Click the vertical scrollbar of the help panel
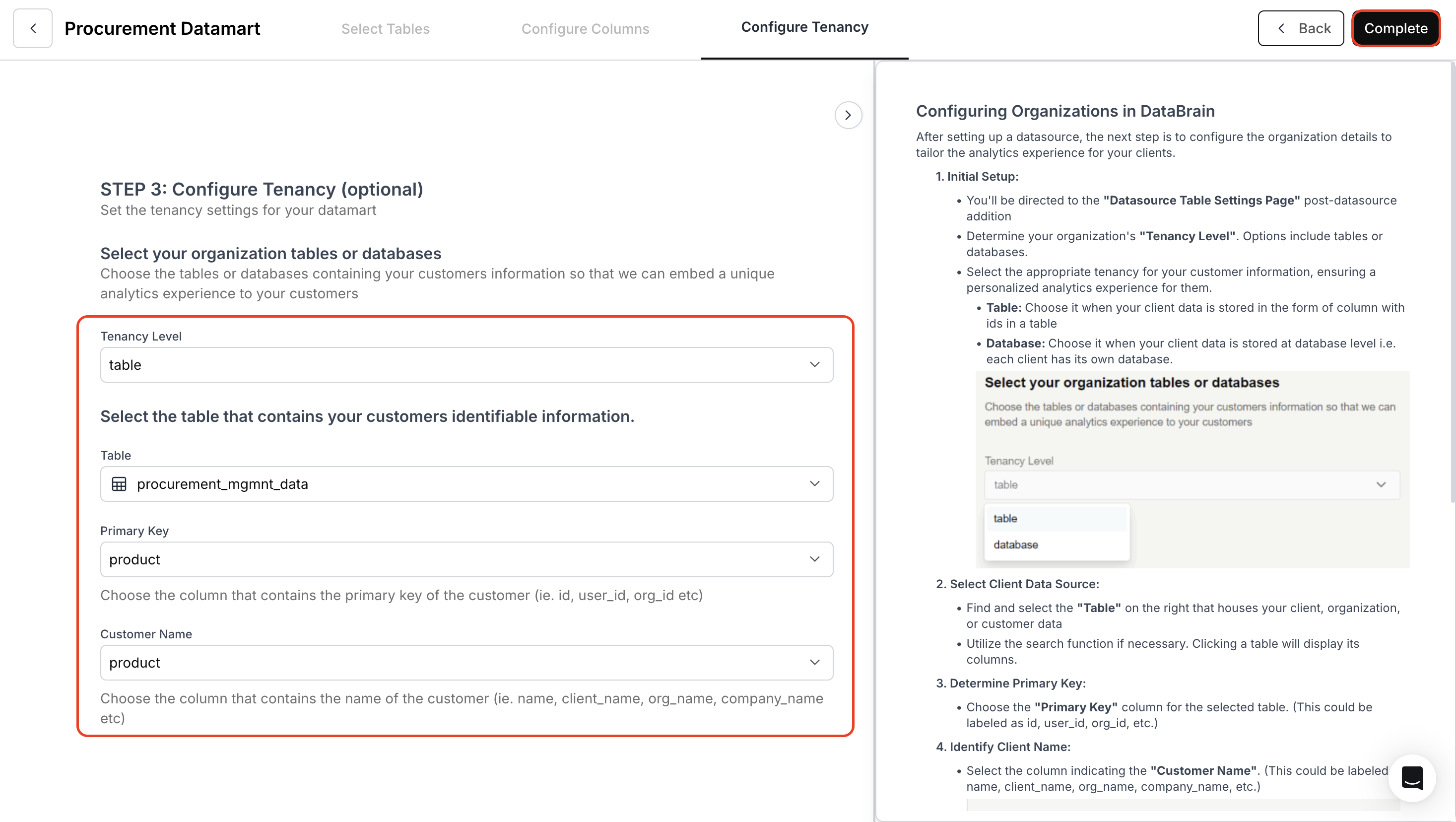The height and width of the screenshot is (822, 1456). [x=1452, y=282]
